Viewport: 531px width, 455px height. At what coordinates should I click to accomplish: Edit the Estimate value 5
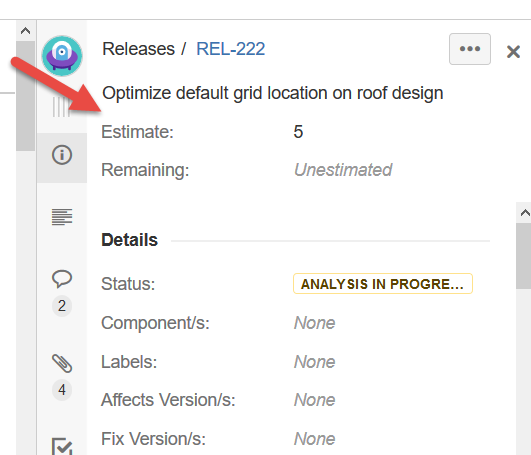(298, 132)
